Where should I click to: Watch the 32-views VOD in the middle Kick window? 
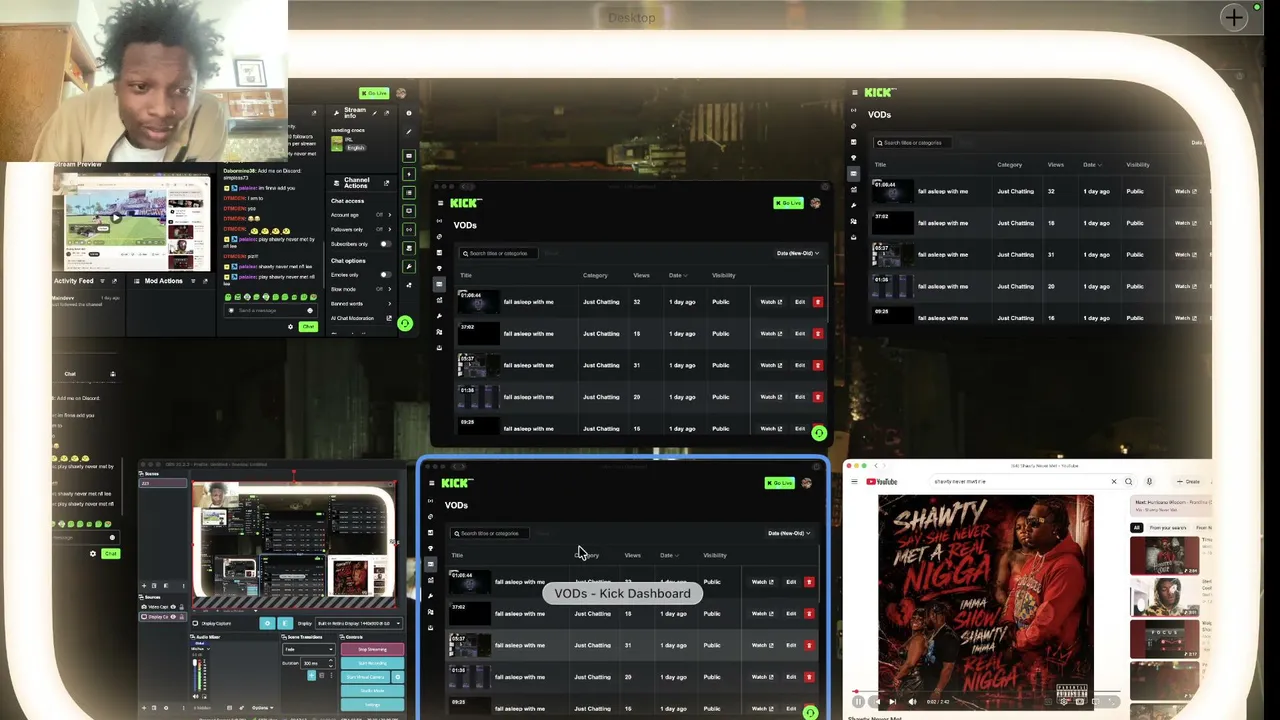click(771, 302)
